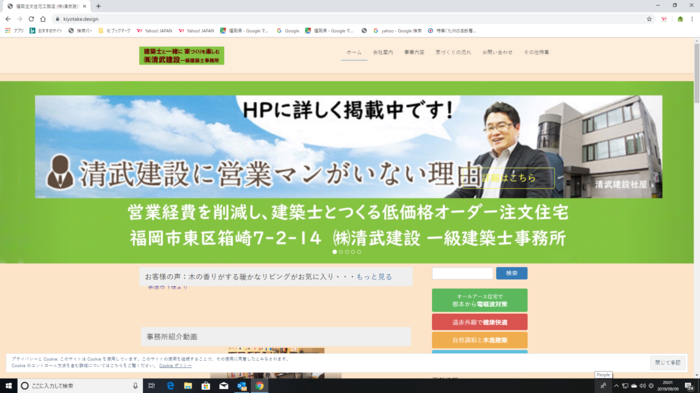Click the red Yahoo extension icon
This screenshot has height=393, width=700.
[x=664, y=19]
